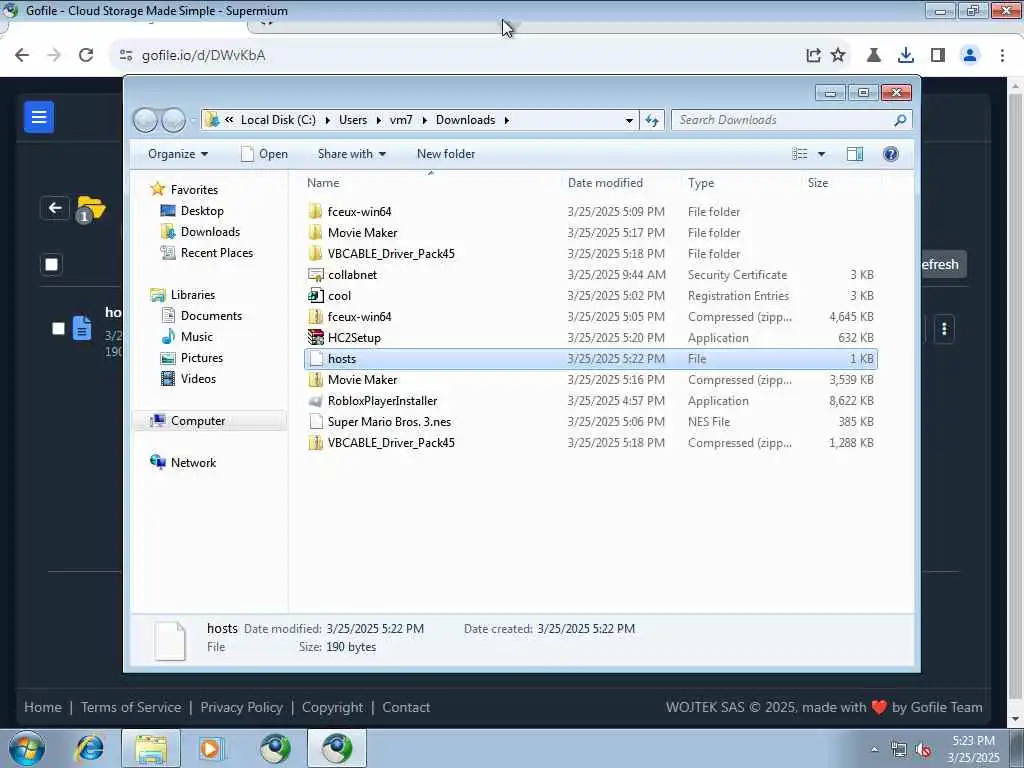Select Super Mario Bros. 3.nes file
Screen dimensions: 1024x768
[x=590, y=422]
